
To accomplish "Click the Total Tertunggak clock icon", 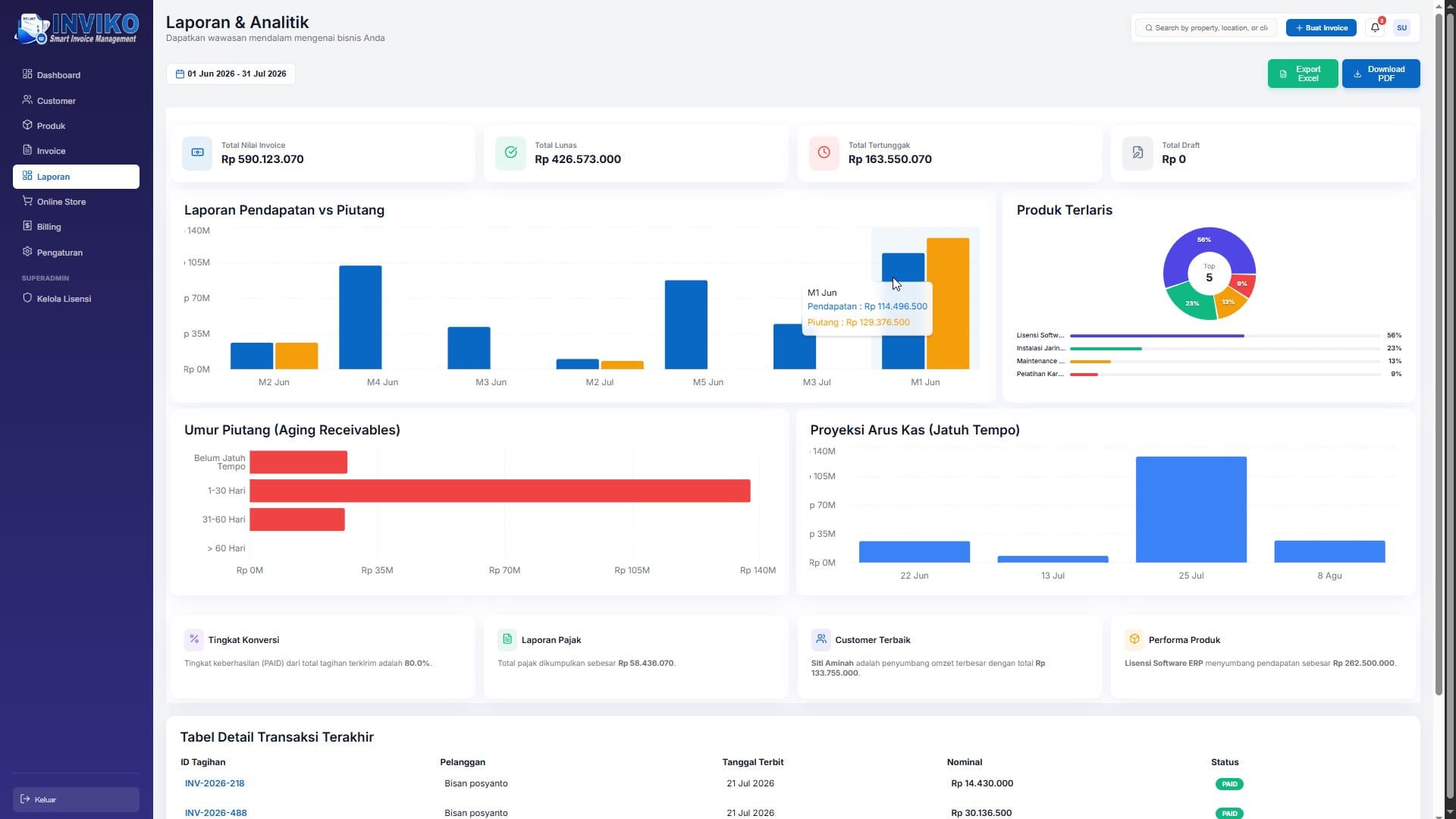I will click(824, 152).
